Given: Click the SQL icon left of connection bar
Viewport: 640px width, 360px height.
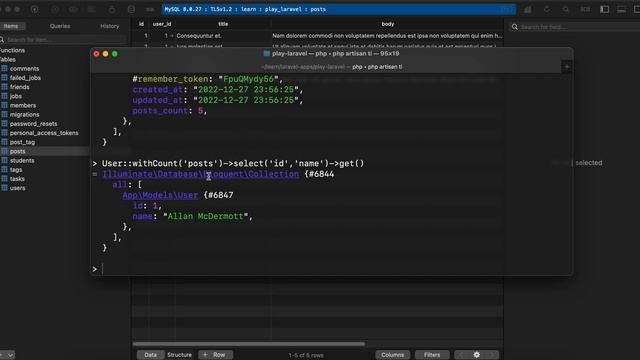Looking at the screenshot, I should [x=150, y=9].
